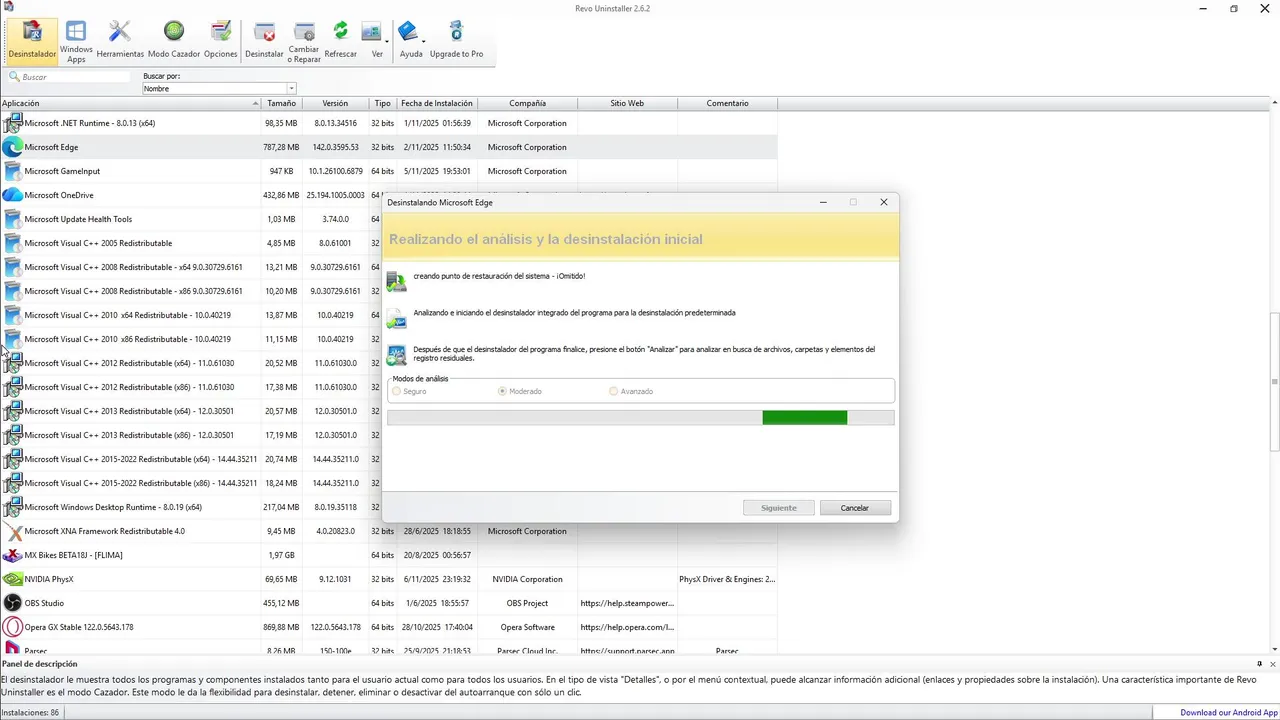Click the 787,28 MB size cell
The height and width of the screenshot is (720, 1280).
[x=281, y=147]
